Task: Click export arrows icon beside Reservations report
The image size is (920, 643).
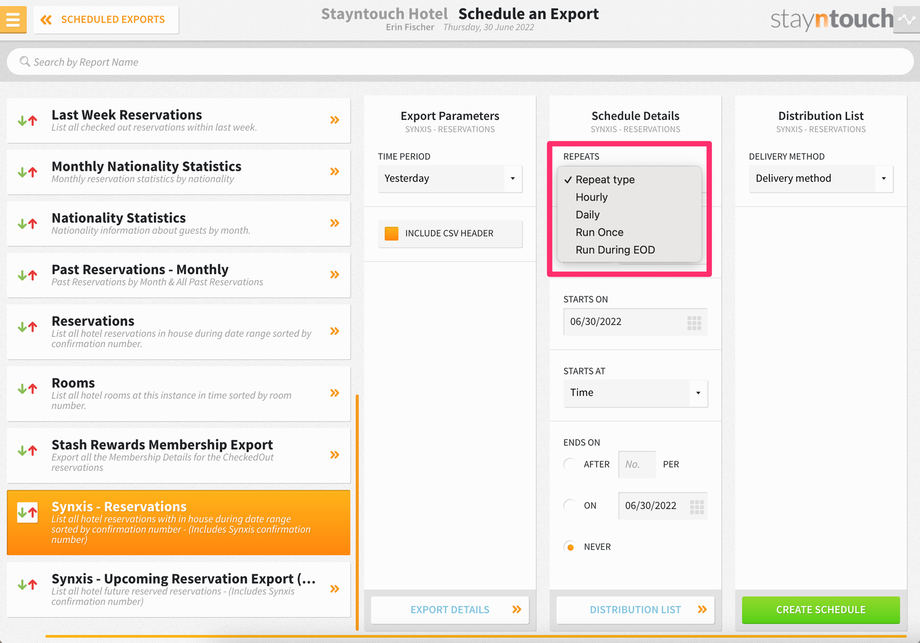Action: 27,327
